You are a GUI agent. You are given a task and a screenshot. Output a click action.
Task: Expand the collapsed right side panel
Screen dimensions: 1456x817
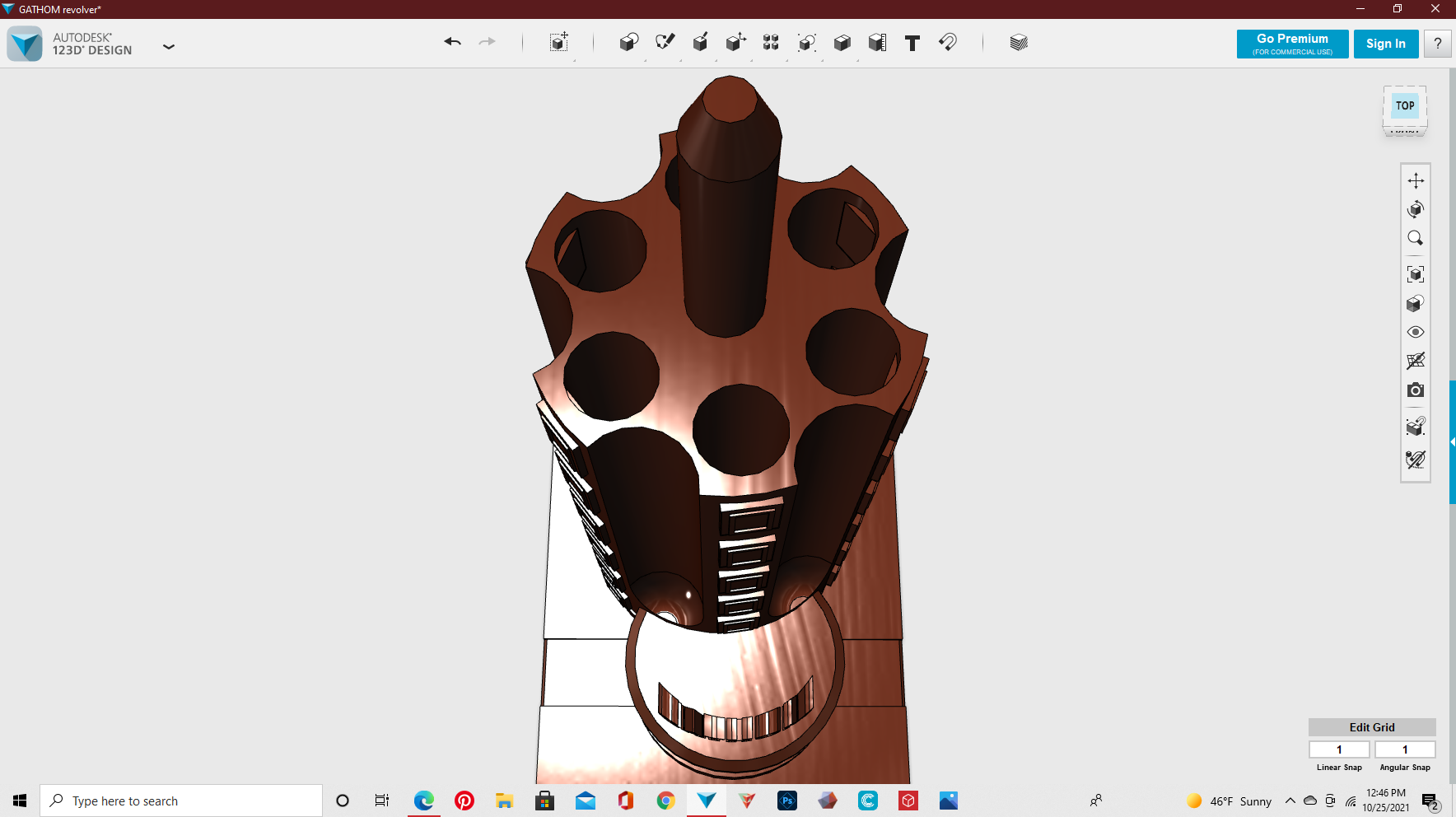(x=1453, y=442)
